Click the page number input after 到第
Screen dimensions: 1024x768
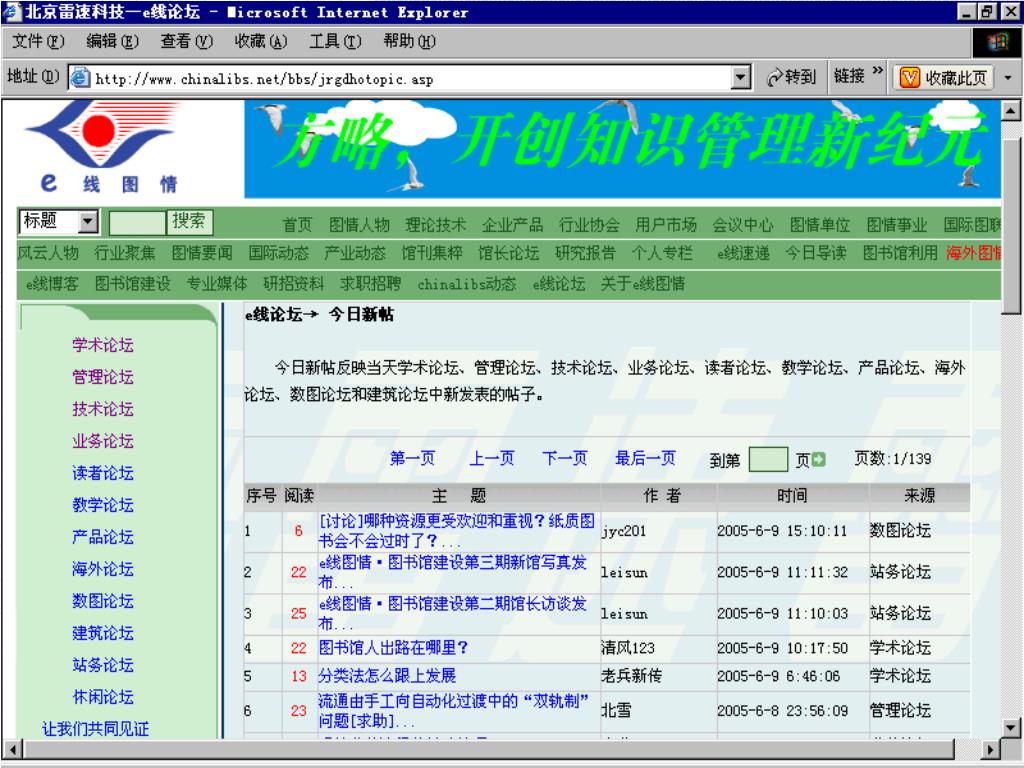[768, 459]
